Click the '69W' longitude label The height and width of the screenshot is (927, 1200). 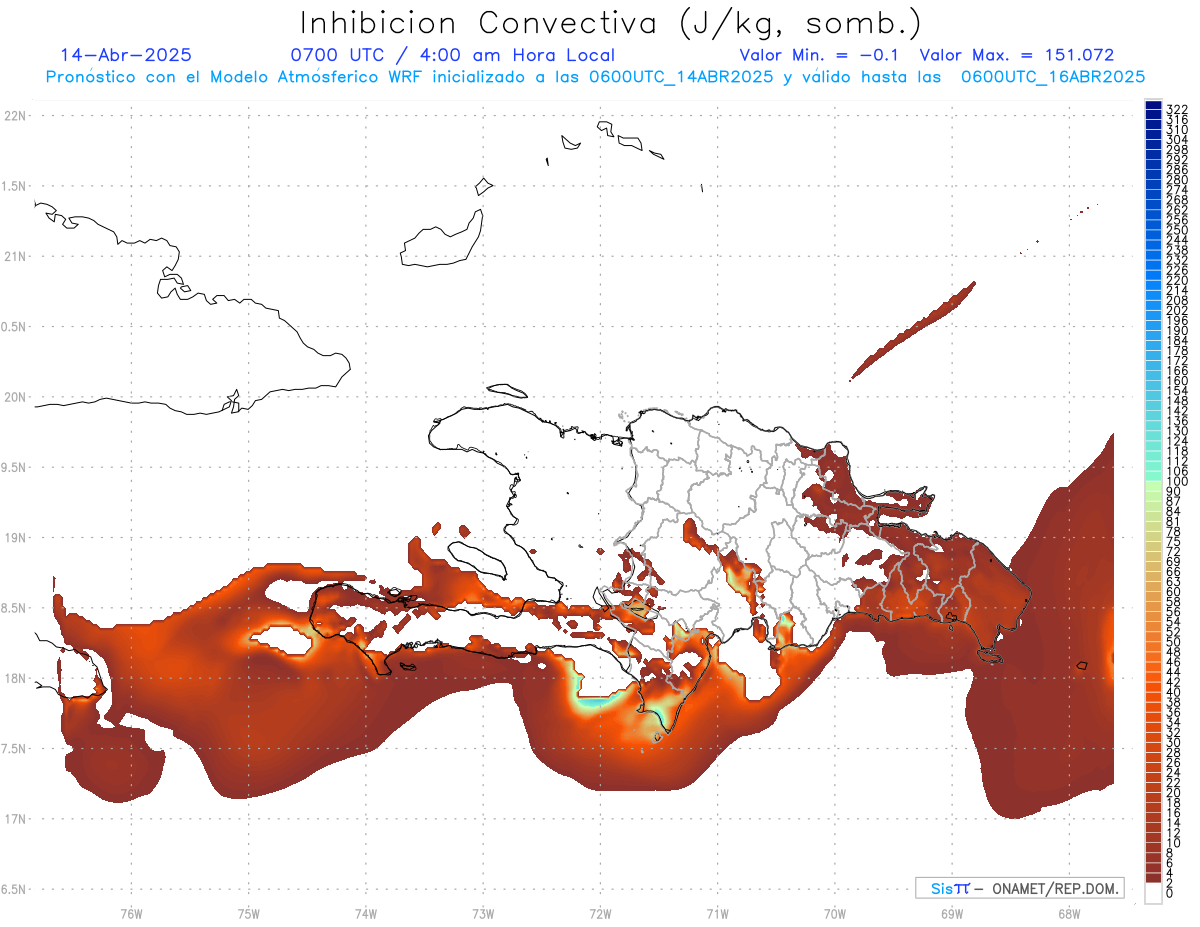952,913
